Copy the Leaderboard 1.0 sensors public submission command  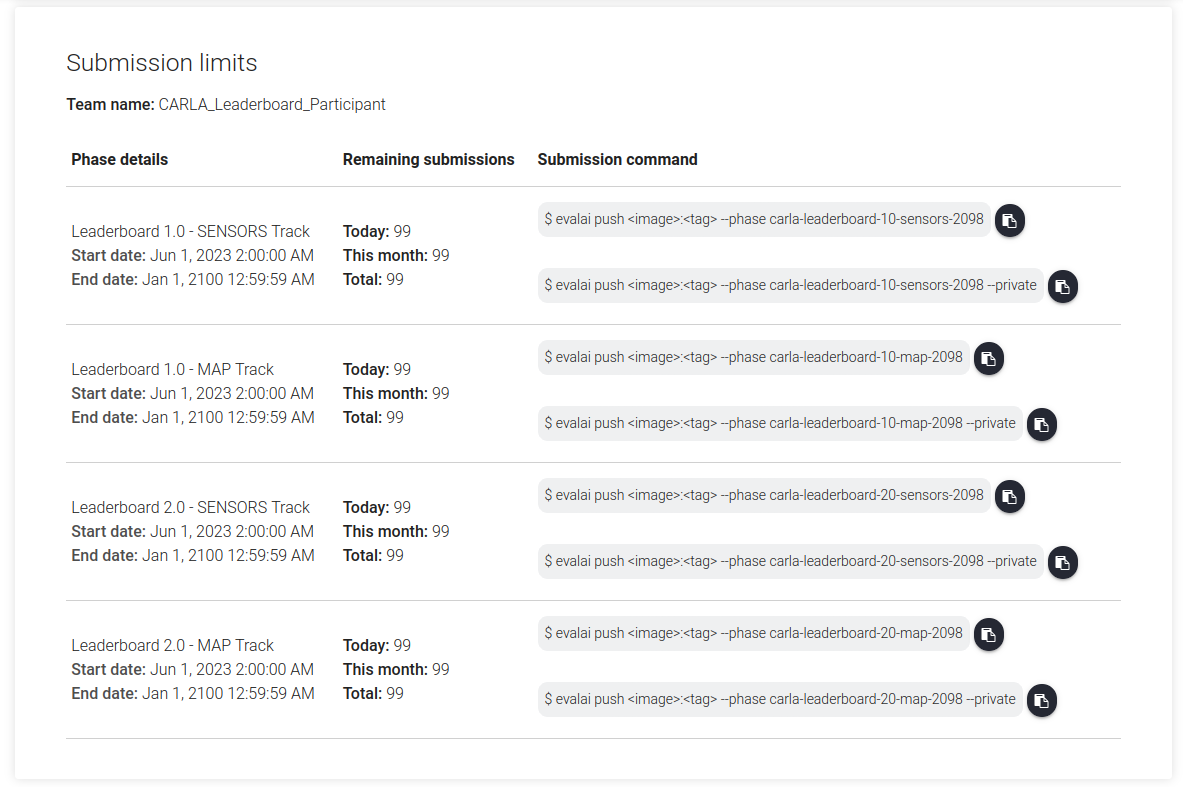[x=1009, y=221]
